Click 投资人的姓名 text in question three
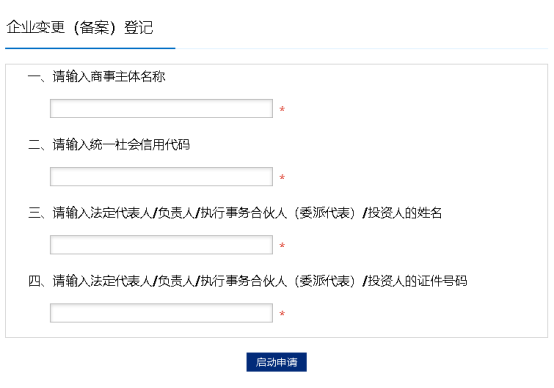Viewport: 554px width, 388px height. [x=405, y=213]
